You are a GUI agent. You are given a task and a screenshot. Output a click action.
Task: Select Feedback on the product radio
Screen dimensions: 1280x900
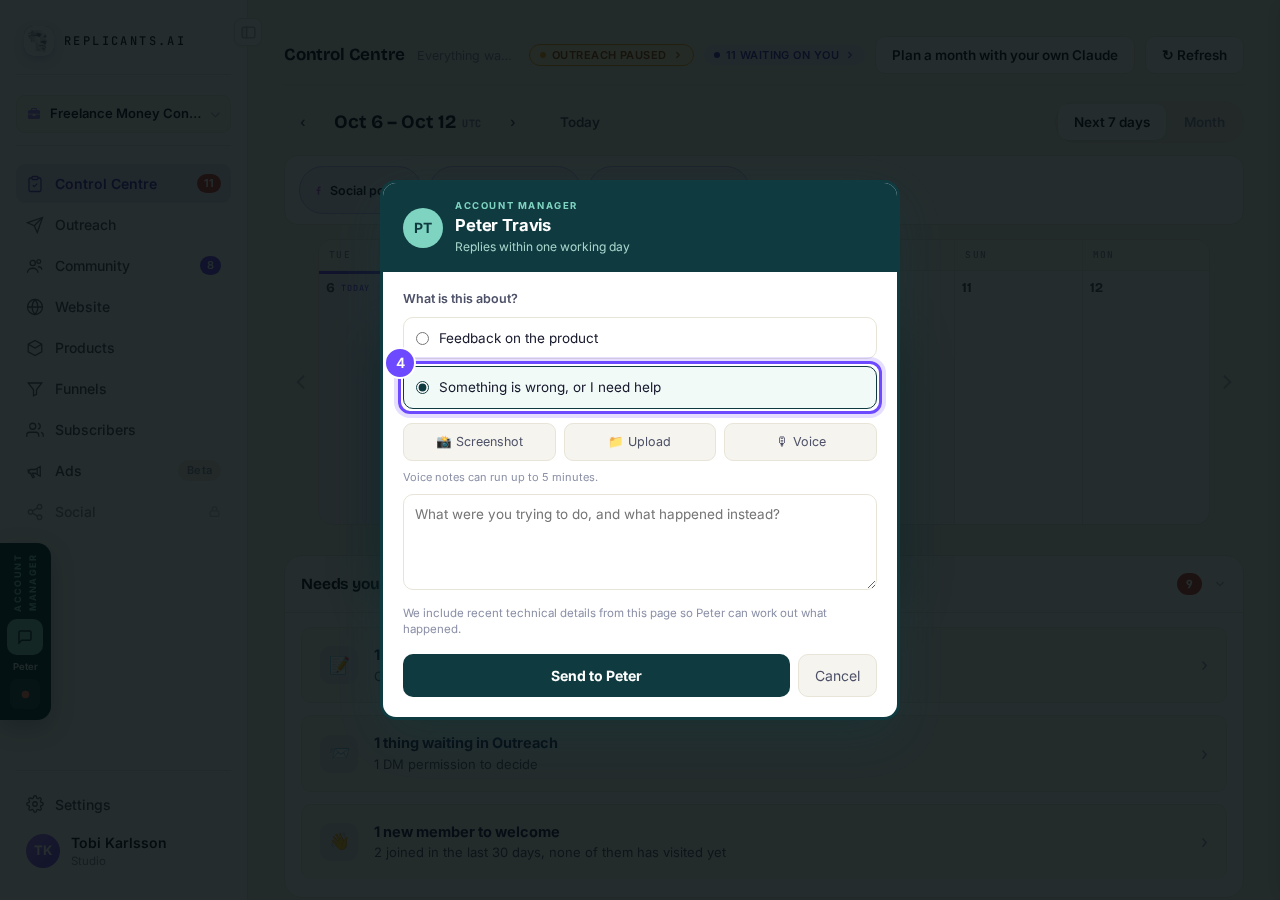point(422,338)
